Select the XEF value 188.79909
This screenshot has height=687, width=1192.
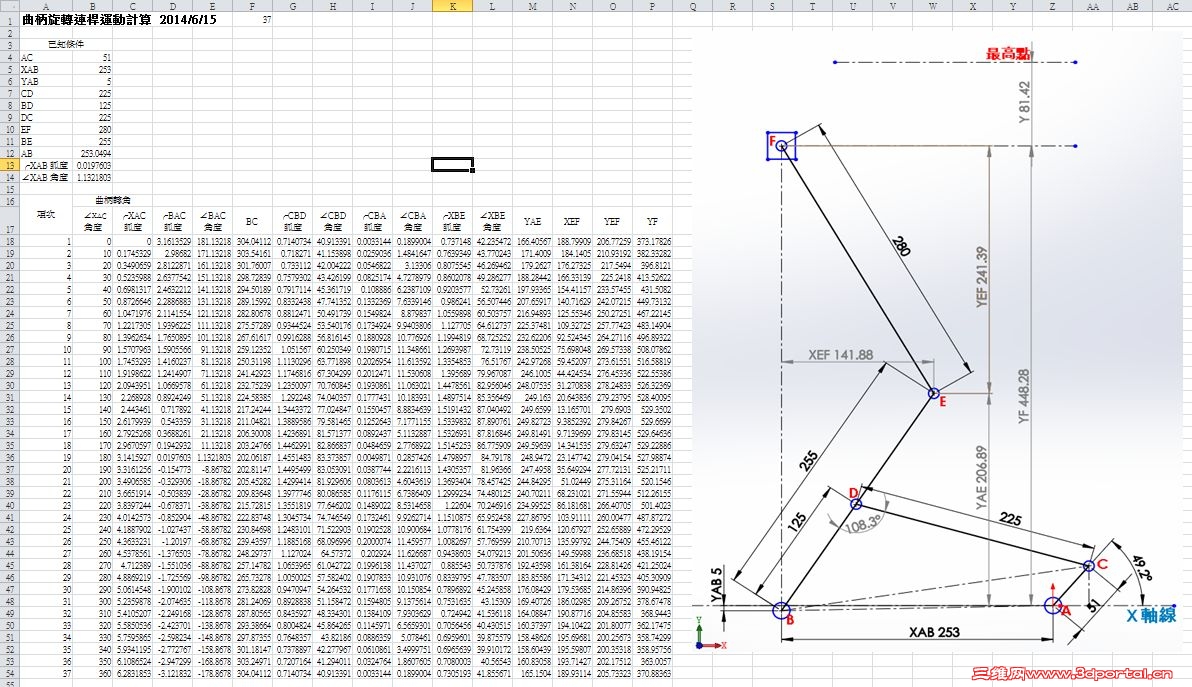pyautogui.click(x=572, y=241)
